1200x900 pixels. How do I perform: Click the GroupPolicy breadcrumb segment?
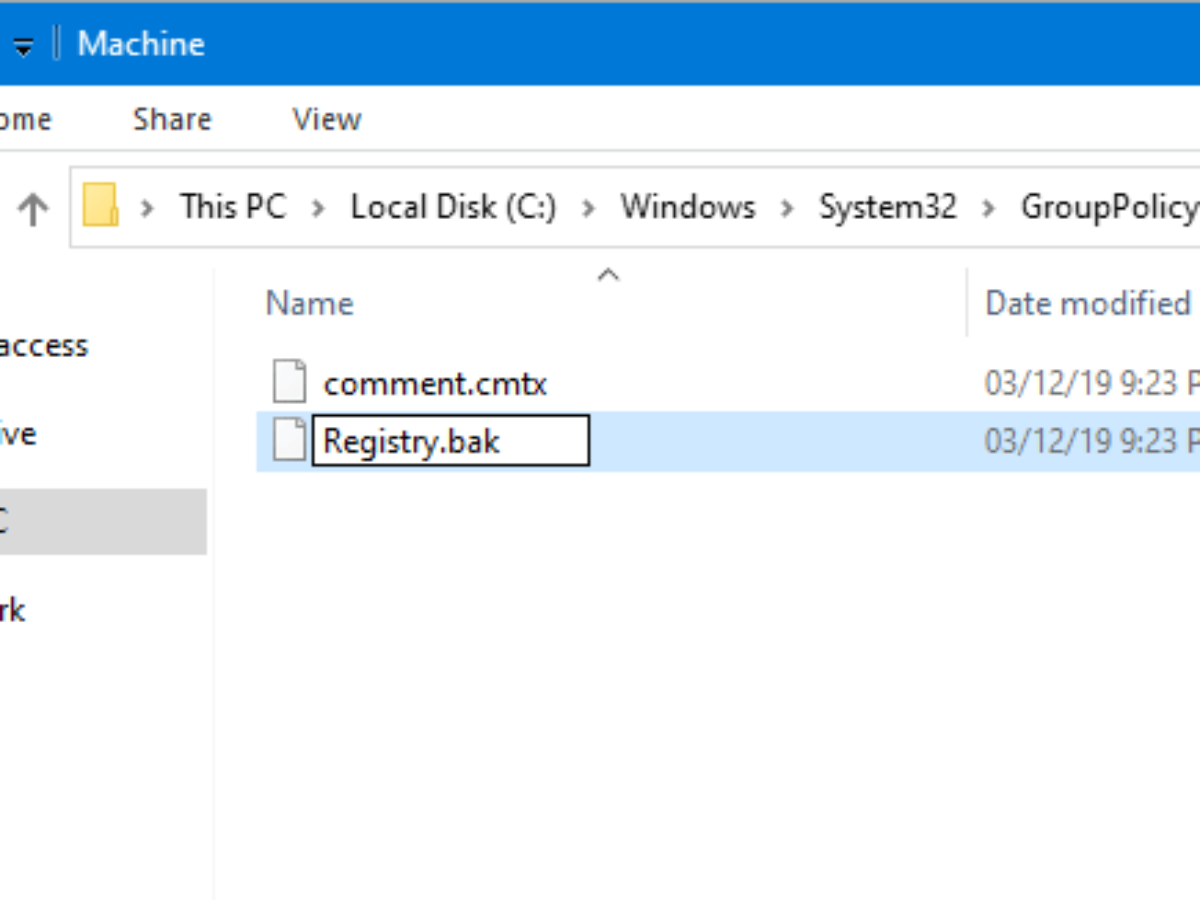[1108, 207]
